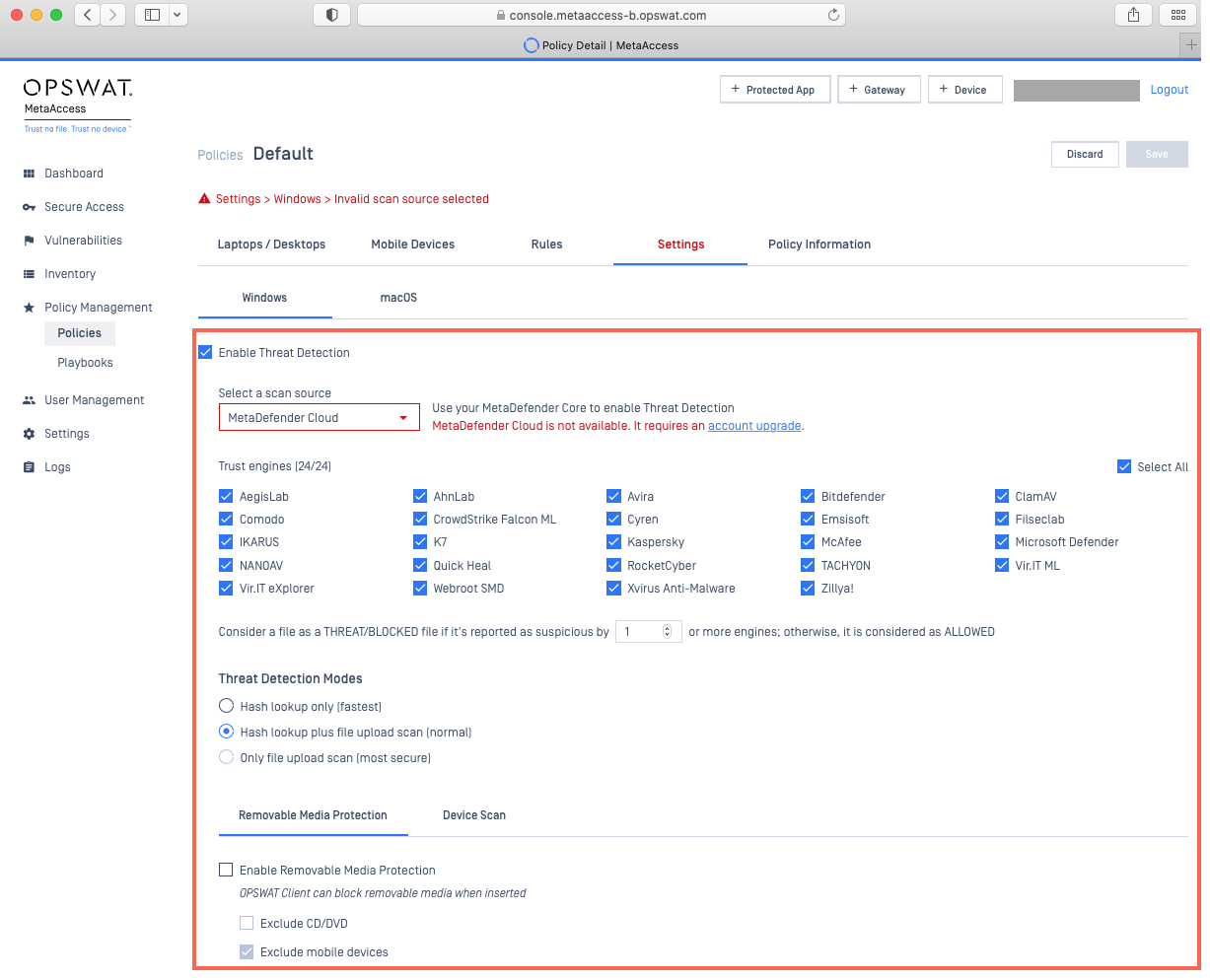This screenshot has height=980, width=1210.
Task: Click the add Device button
Action: [965, 90]
